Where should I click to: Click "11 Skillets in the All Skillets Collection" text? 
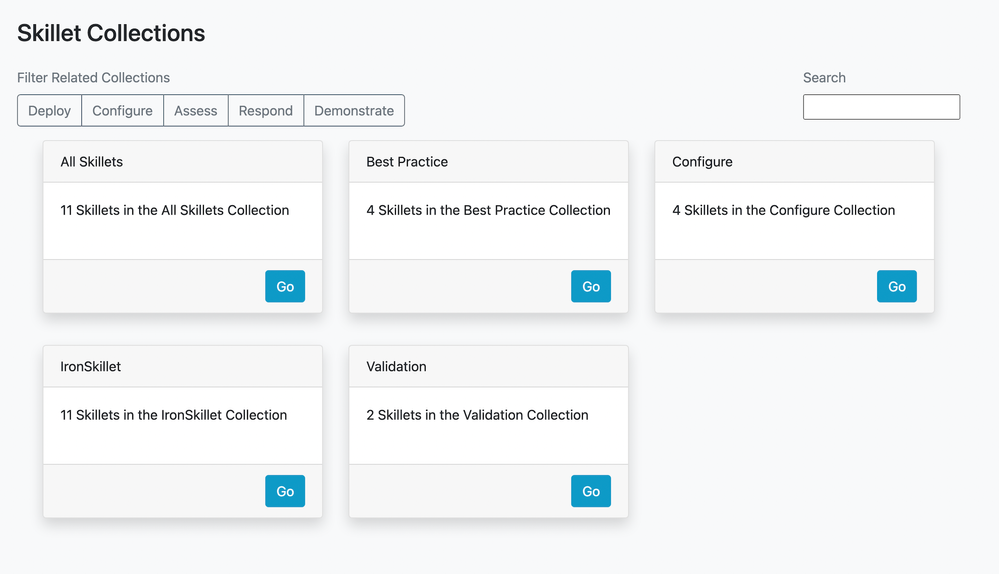point(175,211)
